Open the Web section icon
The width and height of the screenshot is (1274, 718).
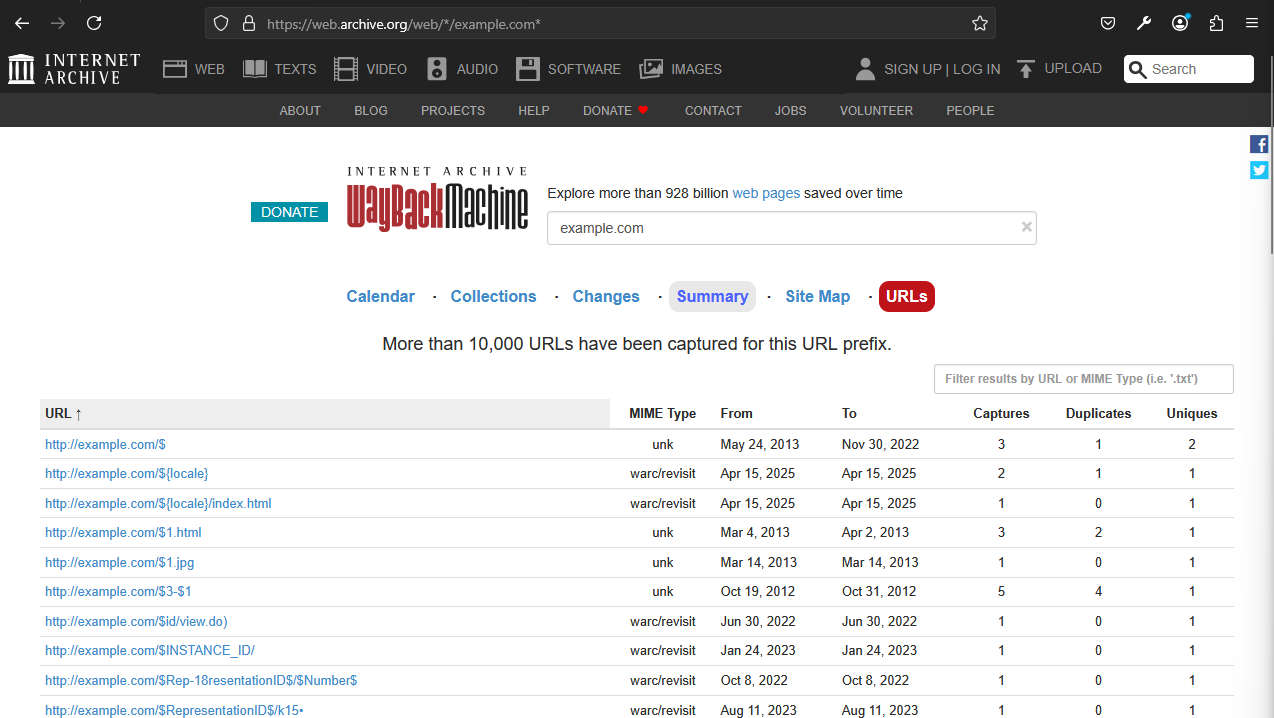click(x=175, y=69)
